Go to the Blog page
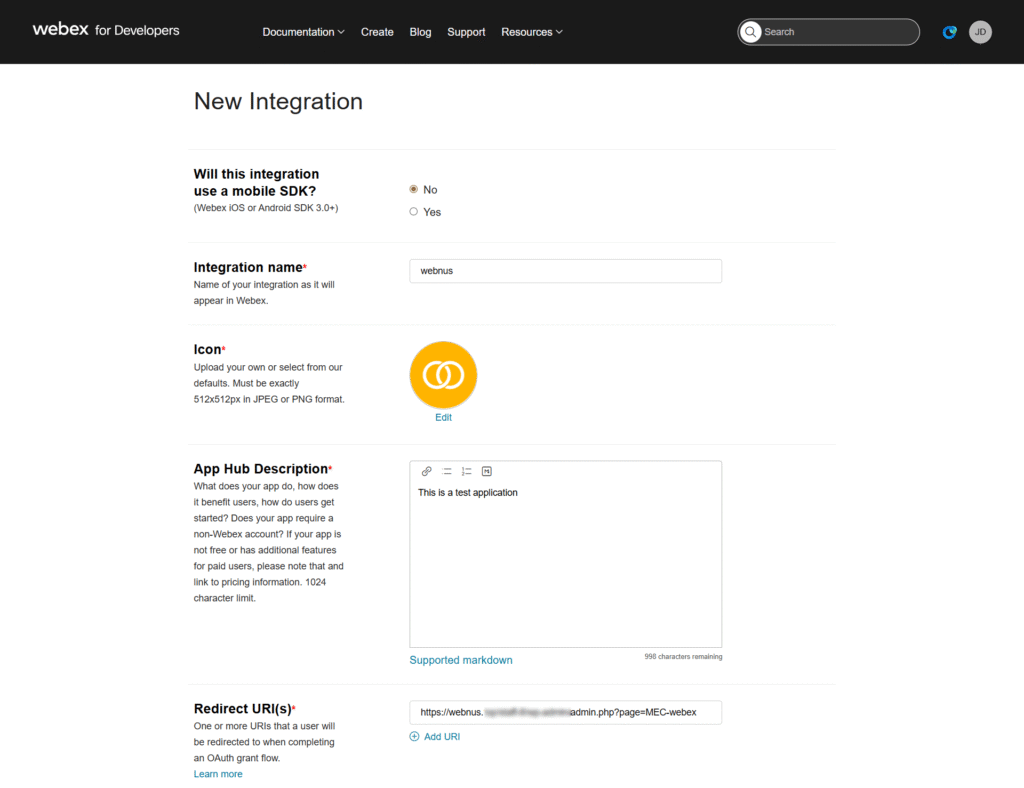Viewport: 1024px width, 788px height. click(420, 31)
